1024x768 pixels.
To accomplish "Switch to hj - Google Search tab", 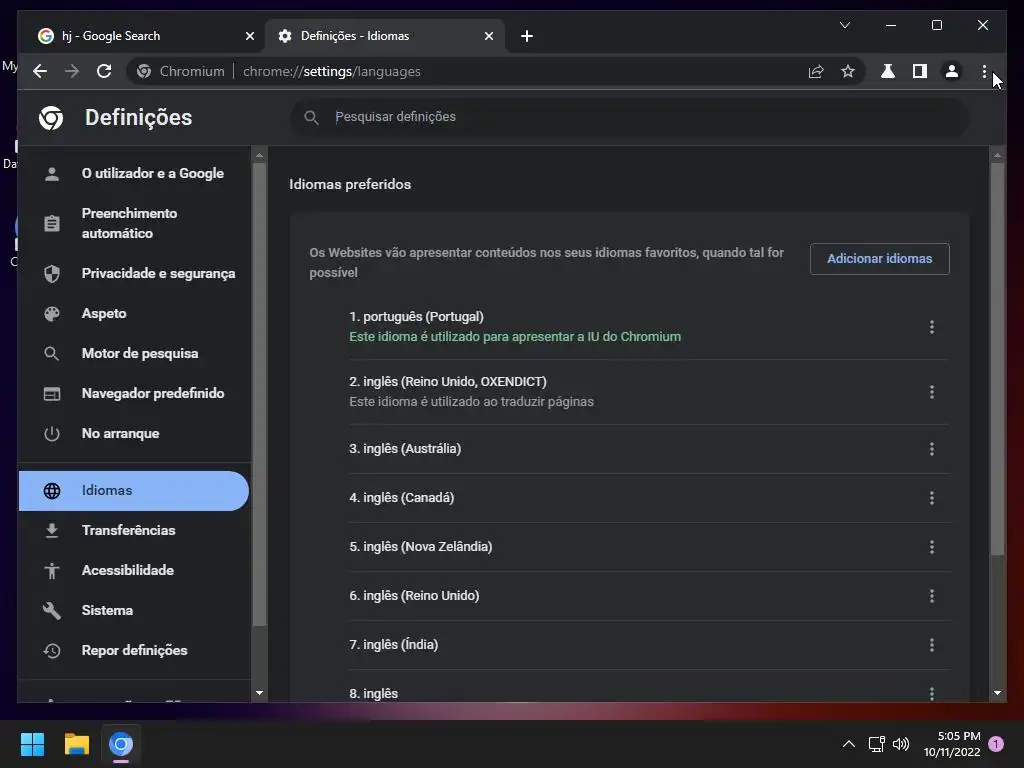I will pyautogui.click(x=146, y=36).
